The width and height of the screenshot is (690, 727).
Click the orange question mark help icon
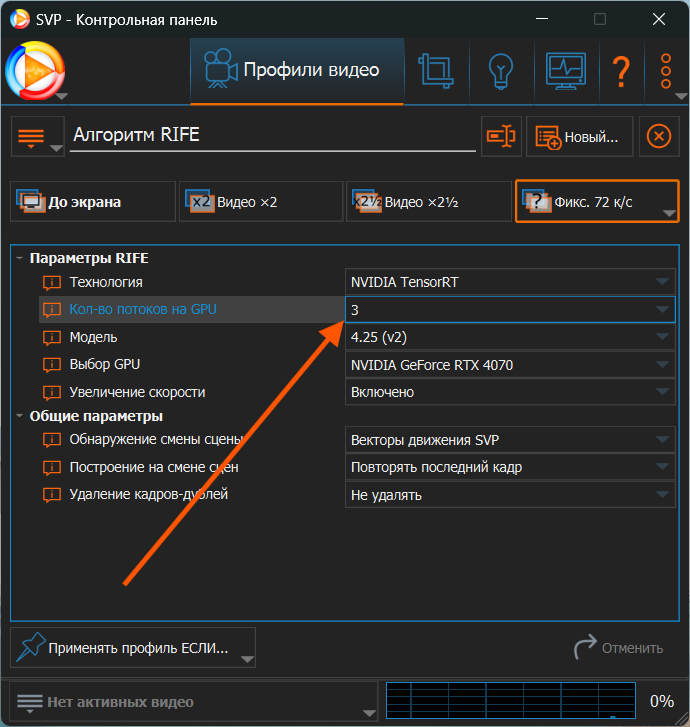point(621,71)
